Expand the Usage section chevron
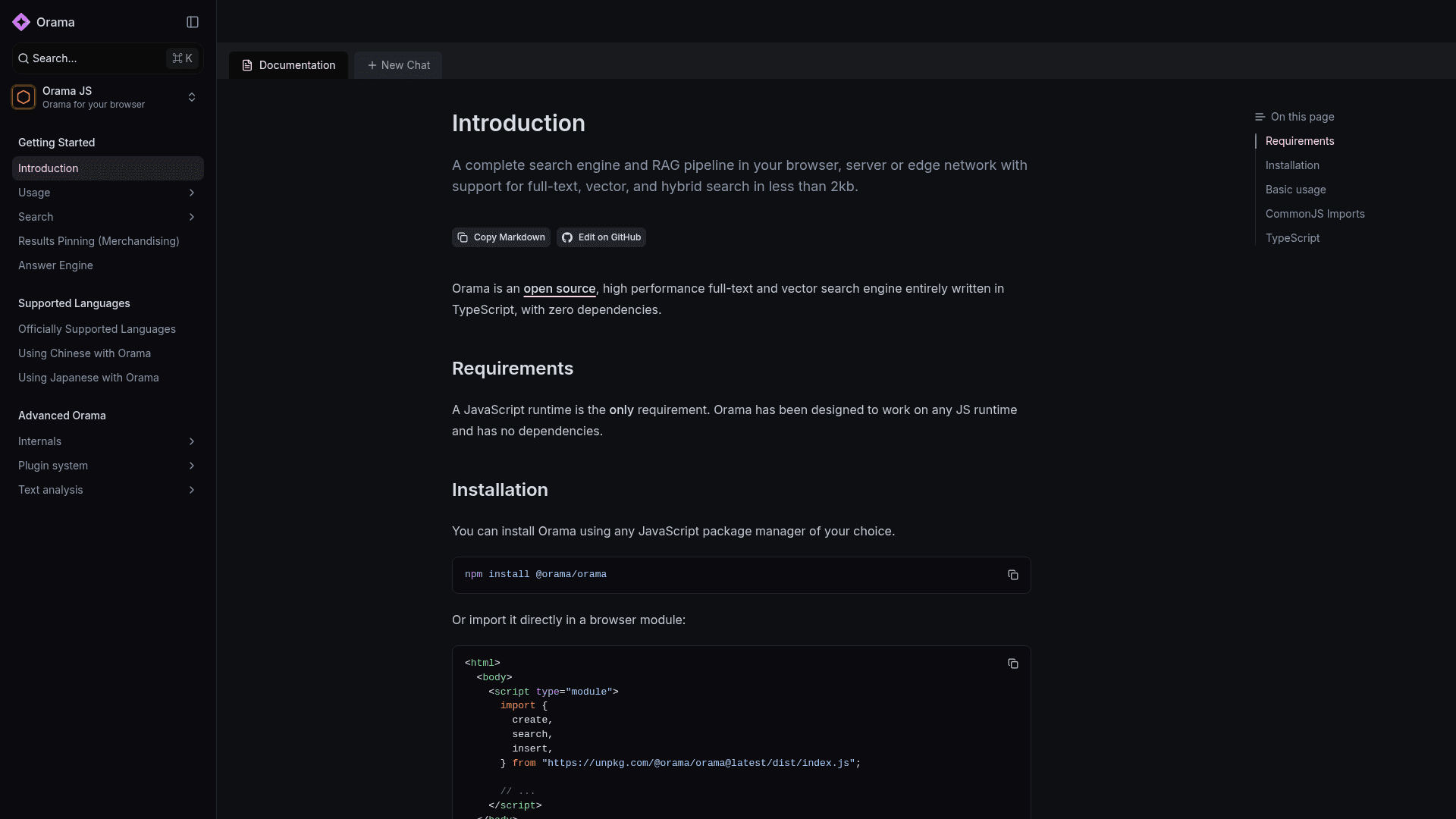The width and height of the screenshot is (1456, 819). coord(192,193)
